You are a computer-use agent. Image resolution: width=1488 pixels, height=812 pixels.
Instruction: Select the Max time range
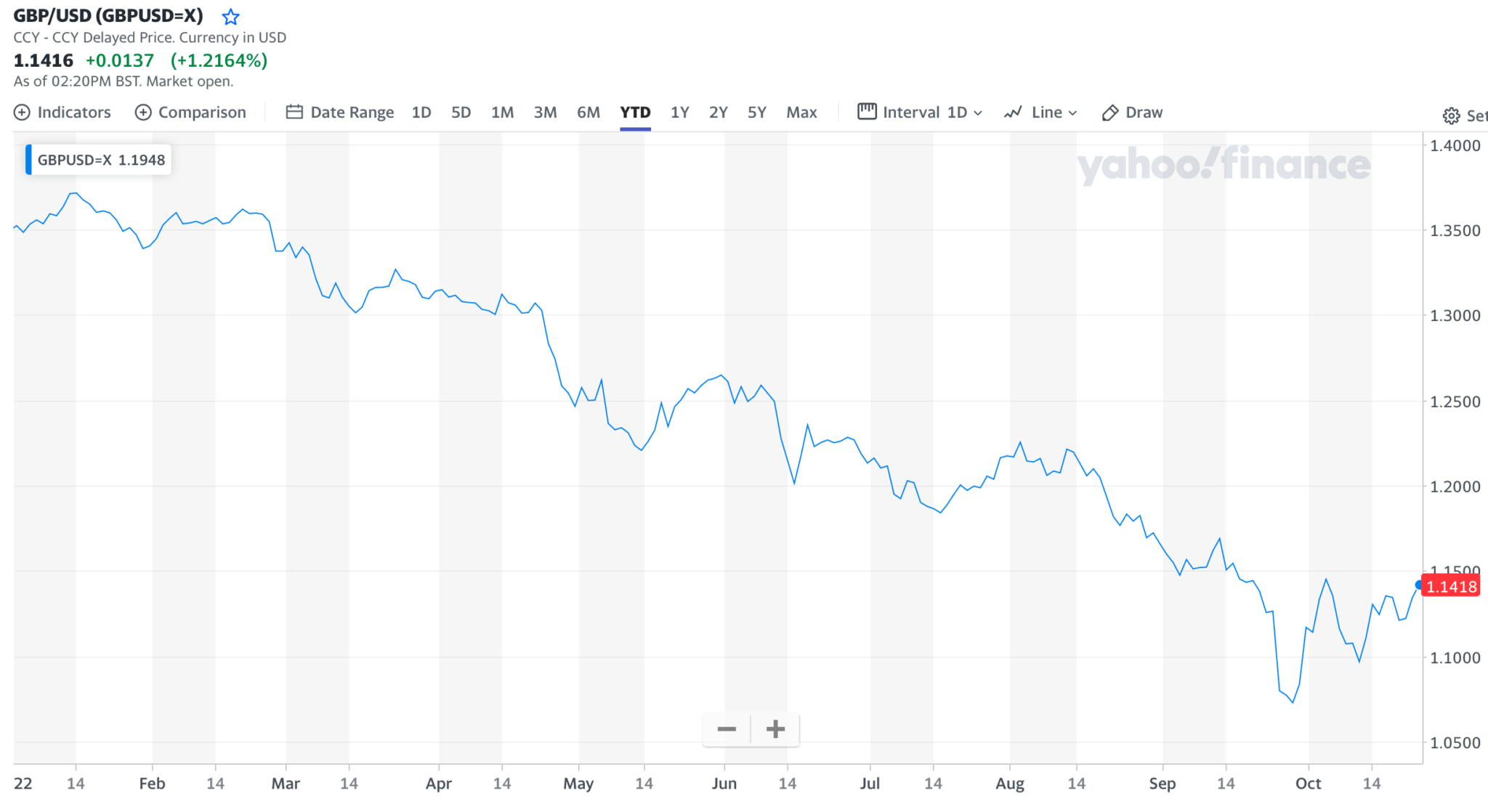pyautogui.click(x=801, y=113)
